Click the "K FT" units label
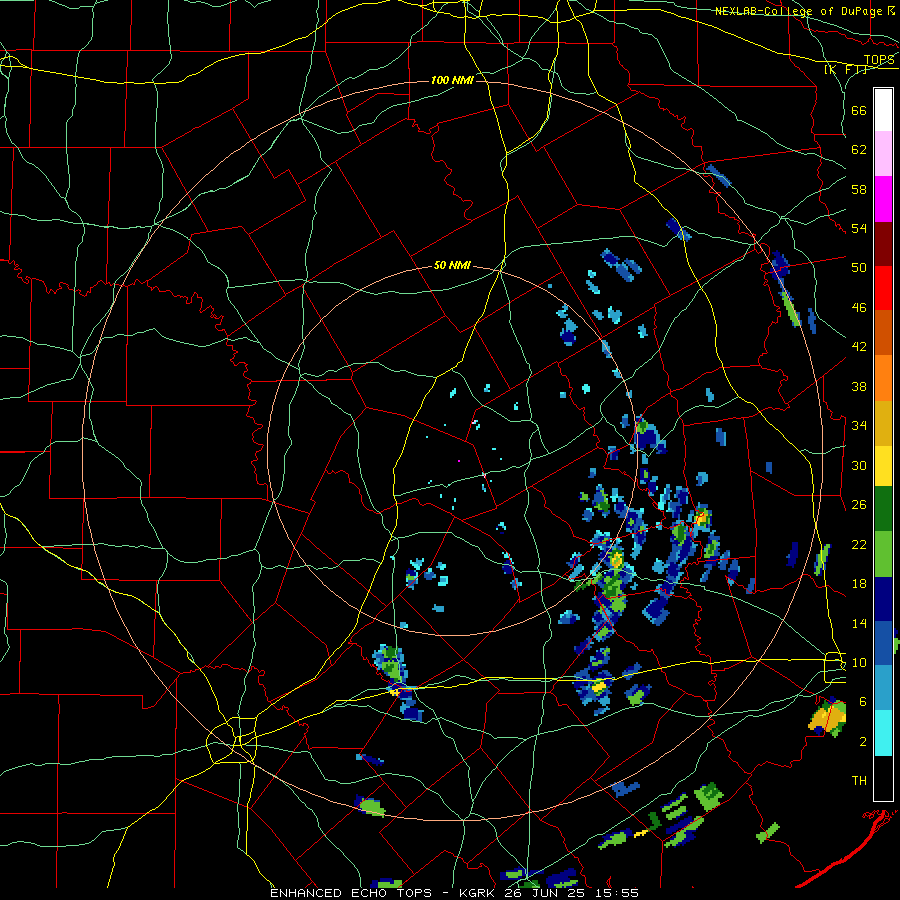 pos(846,70)
